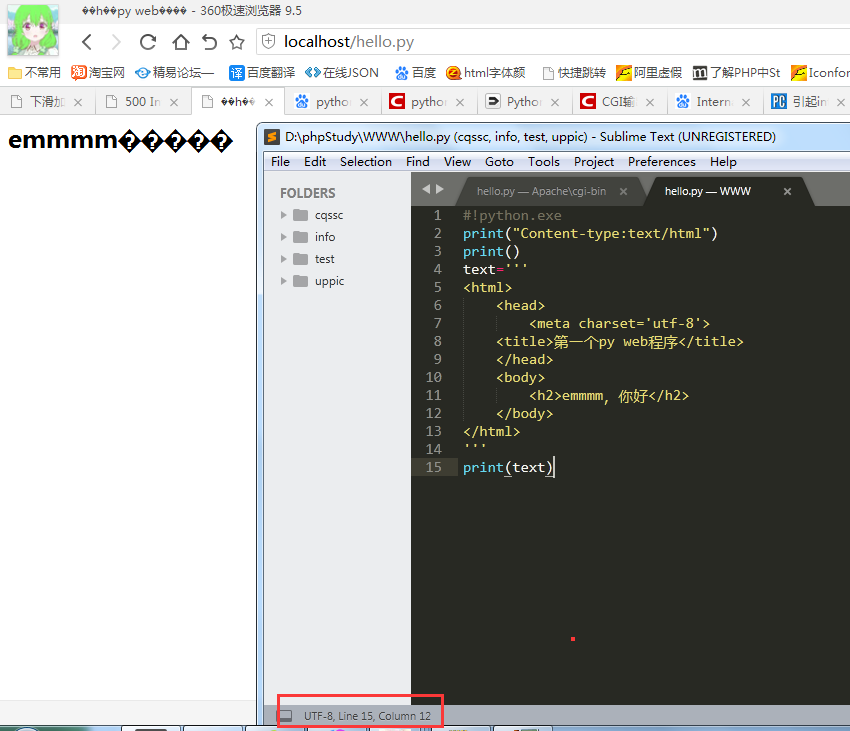Expand the info folder

point(284,237)
